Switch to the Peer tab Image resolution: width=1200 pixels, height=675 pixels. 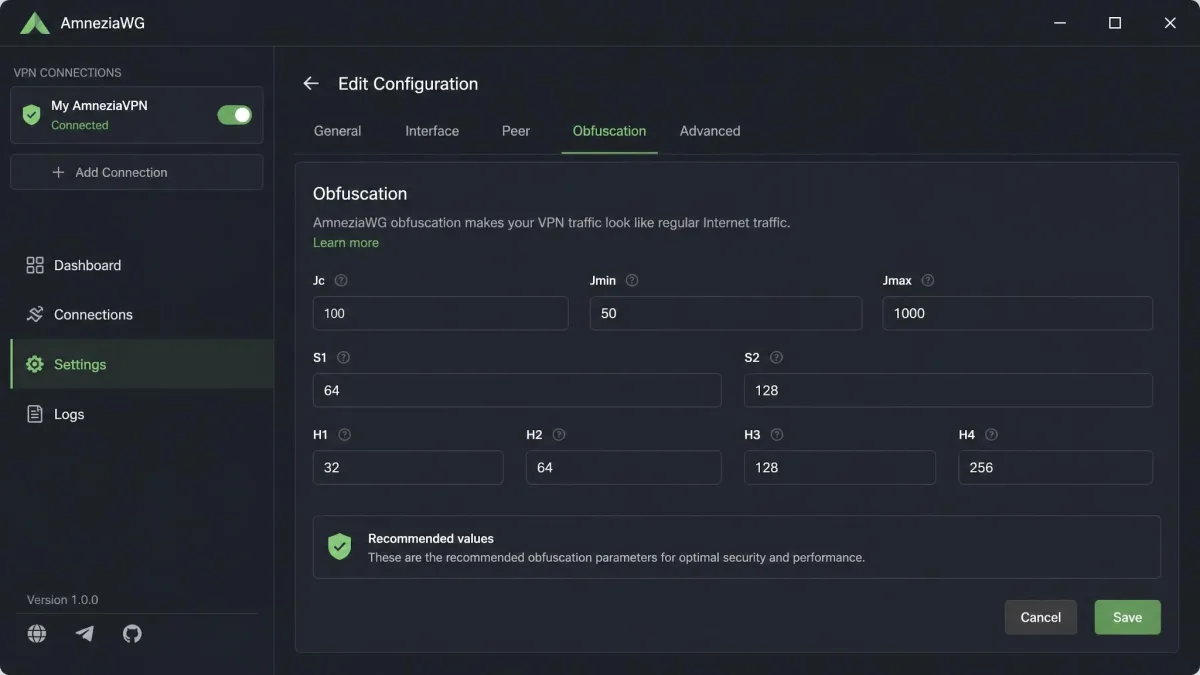(516, 131)
